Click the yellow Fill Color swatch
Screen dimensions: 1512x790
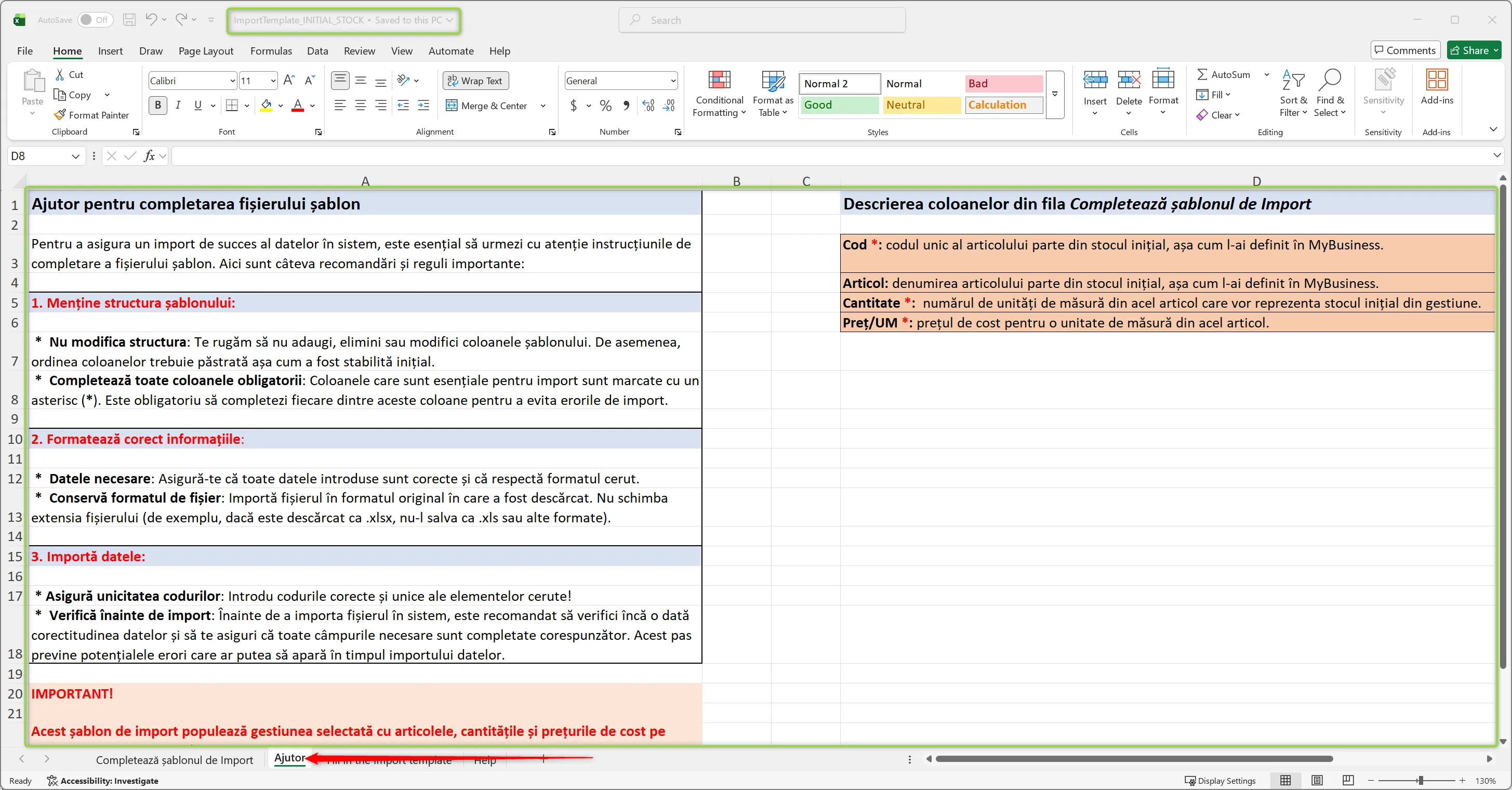click(x=267, y=106)
